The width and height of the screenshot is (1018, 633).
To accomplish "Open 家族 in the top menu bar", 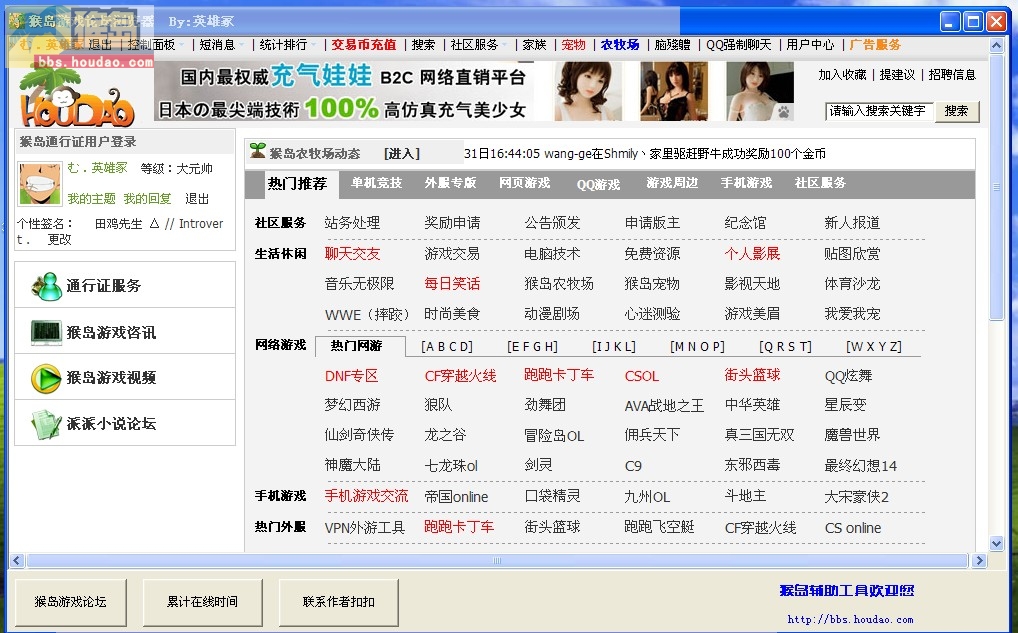I will [534, 45].
